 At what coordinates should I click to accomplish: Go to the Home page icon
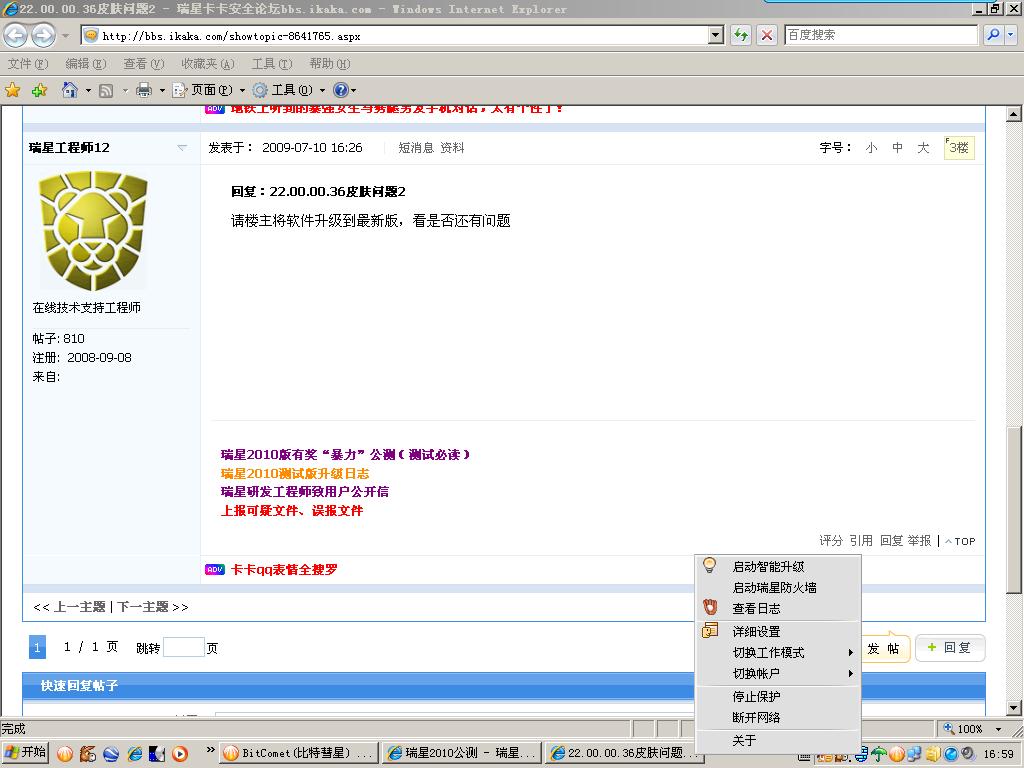tap(70, 90)
